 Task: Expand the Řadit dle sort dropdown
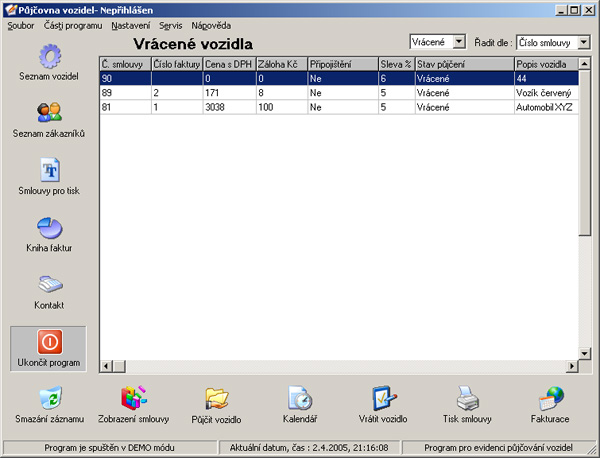coord(582,42)
